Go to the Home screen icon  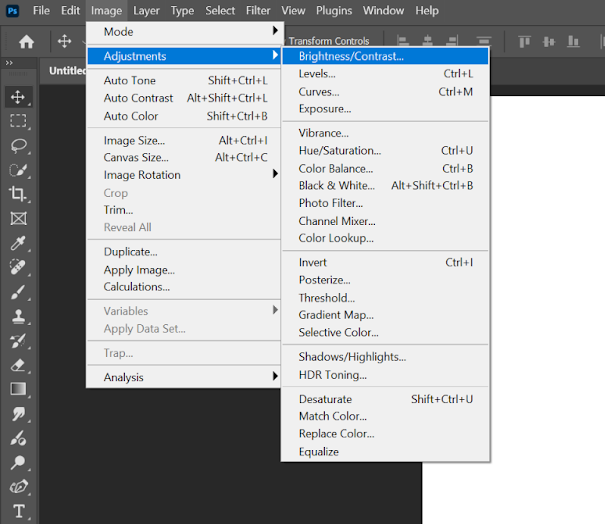click(x=26, y=41)
